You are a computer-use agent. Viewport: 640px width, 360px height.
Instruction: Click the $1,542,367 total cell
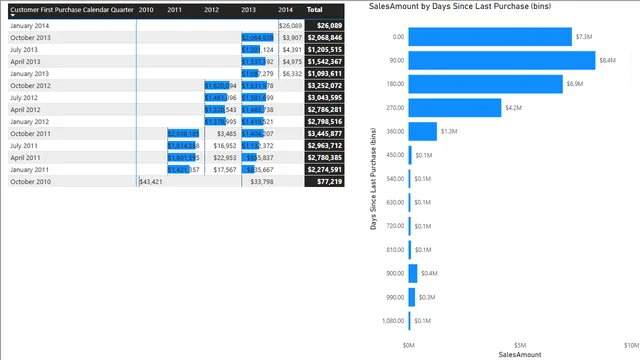click(324, 62)
